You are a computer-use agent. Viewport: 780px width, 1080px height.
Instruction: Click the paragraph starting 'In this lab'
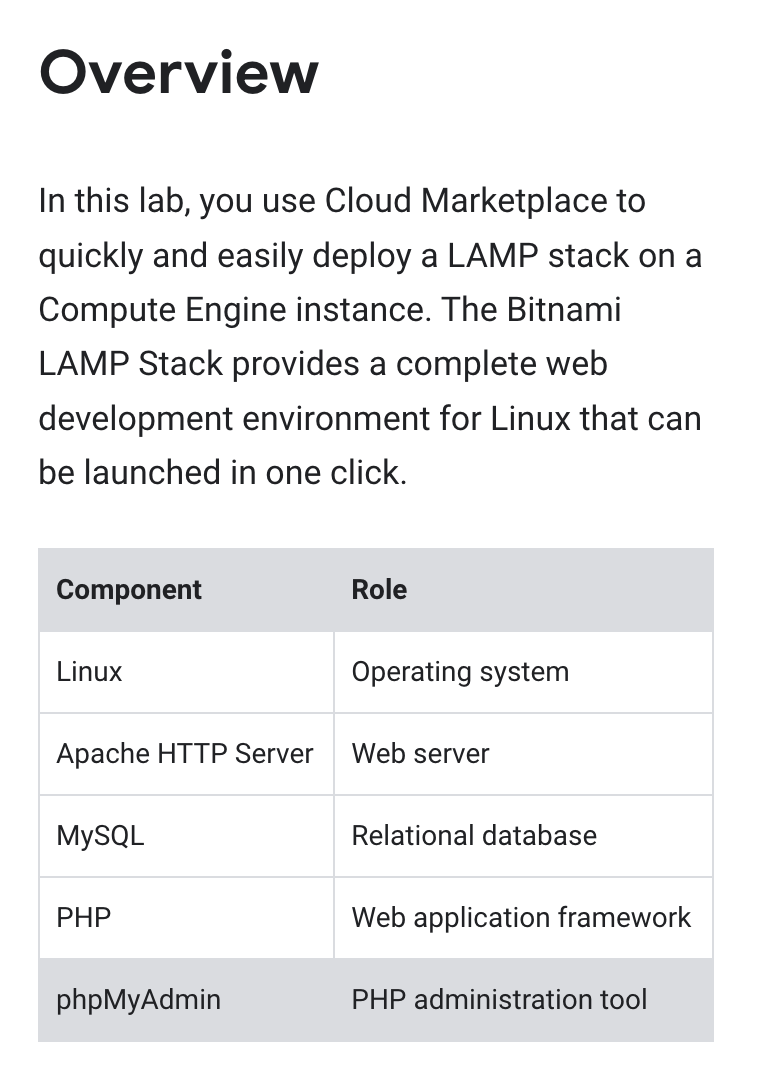[x=370, y=337]
